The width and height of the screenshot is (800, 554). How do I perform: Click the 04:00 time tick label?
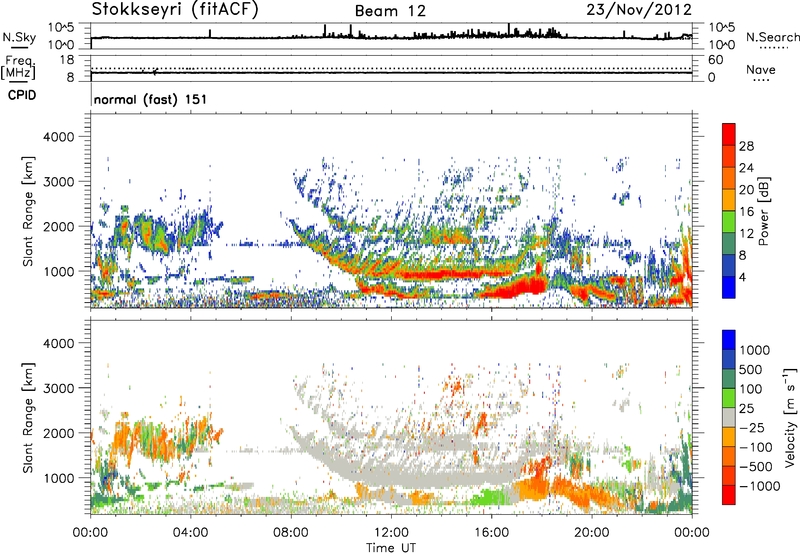(x=191, y=533)
